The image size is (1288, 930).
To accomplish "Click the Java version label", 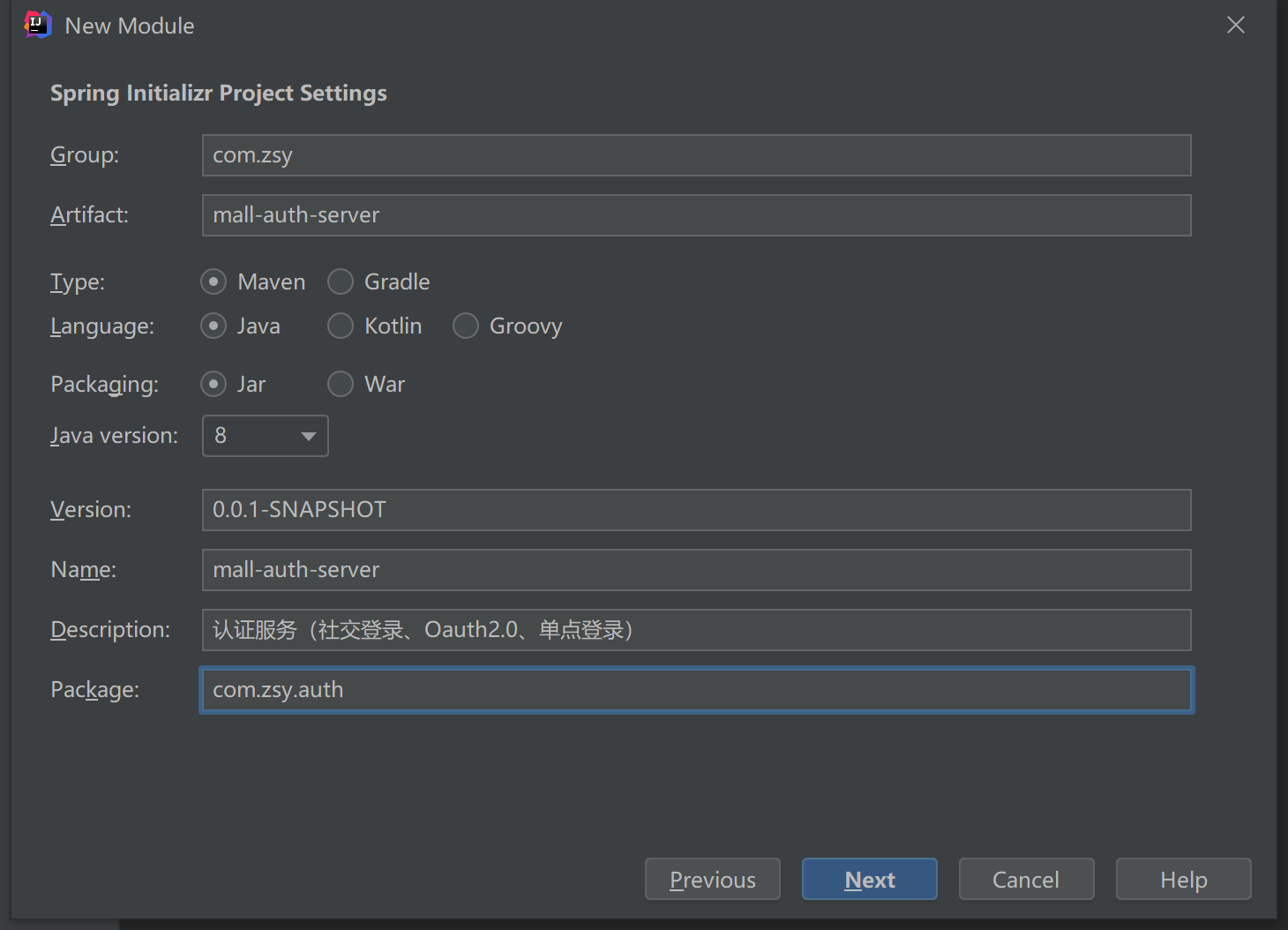I will point(114,436).
